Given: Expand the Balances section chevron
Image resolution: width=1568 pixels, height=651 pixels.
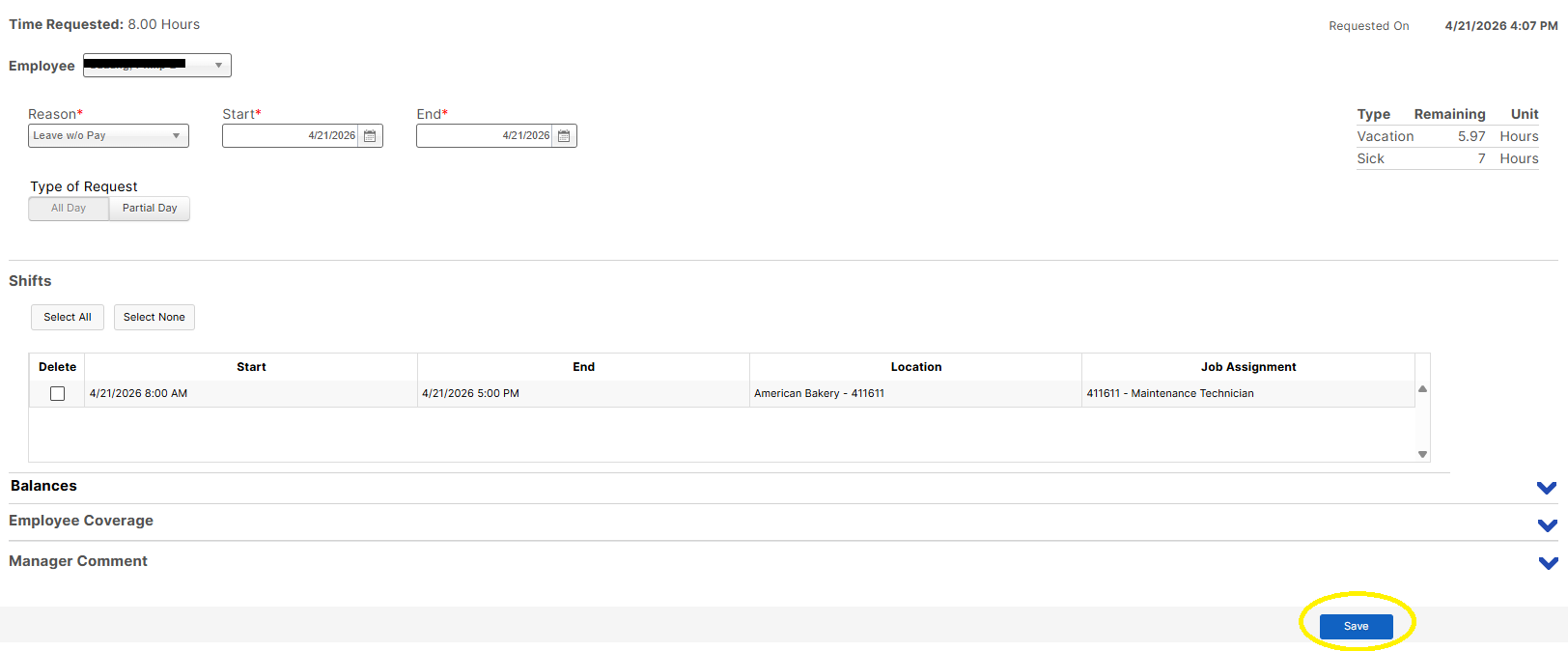Looking at the screenshot, I should tap(1547, 488).
